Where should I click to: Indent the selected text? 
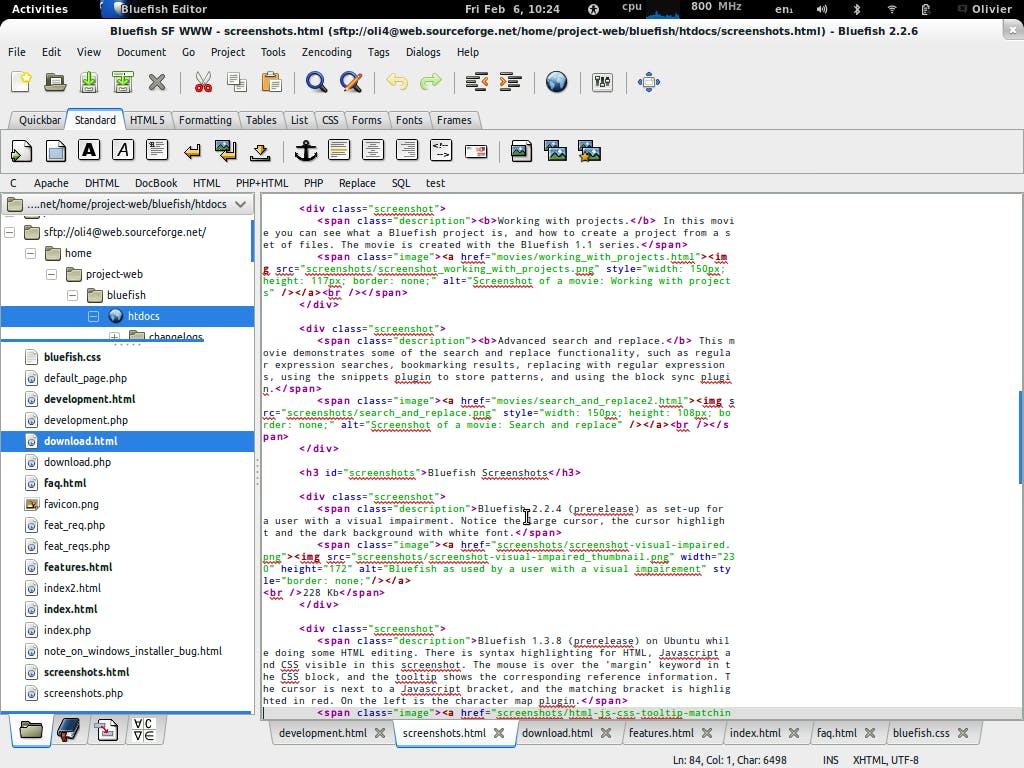(x=511, y=82)
